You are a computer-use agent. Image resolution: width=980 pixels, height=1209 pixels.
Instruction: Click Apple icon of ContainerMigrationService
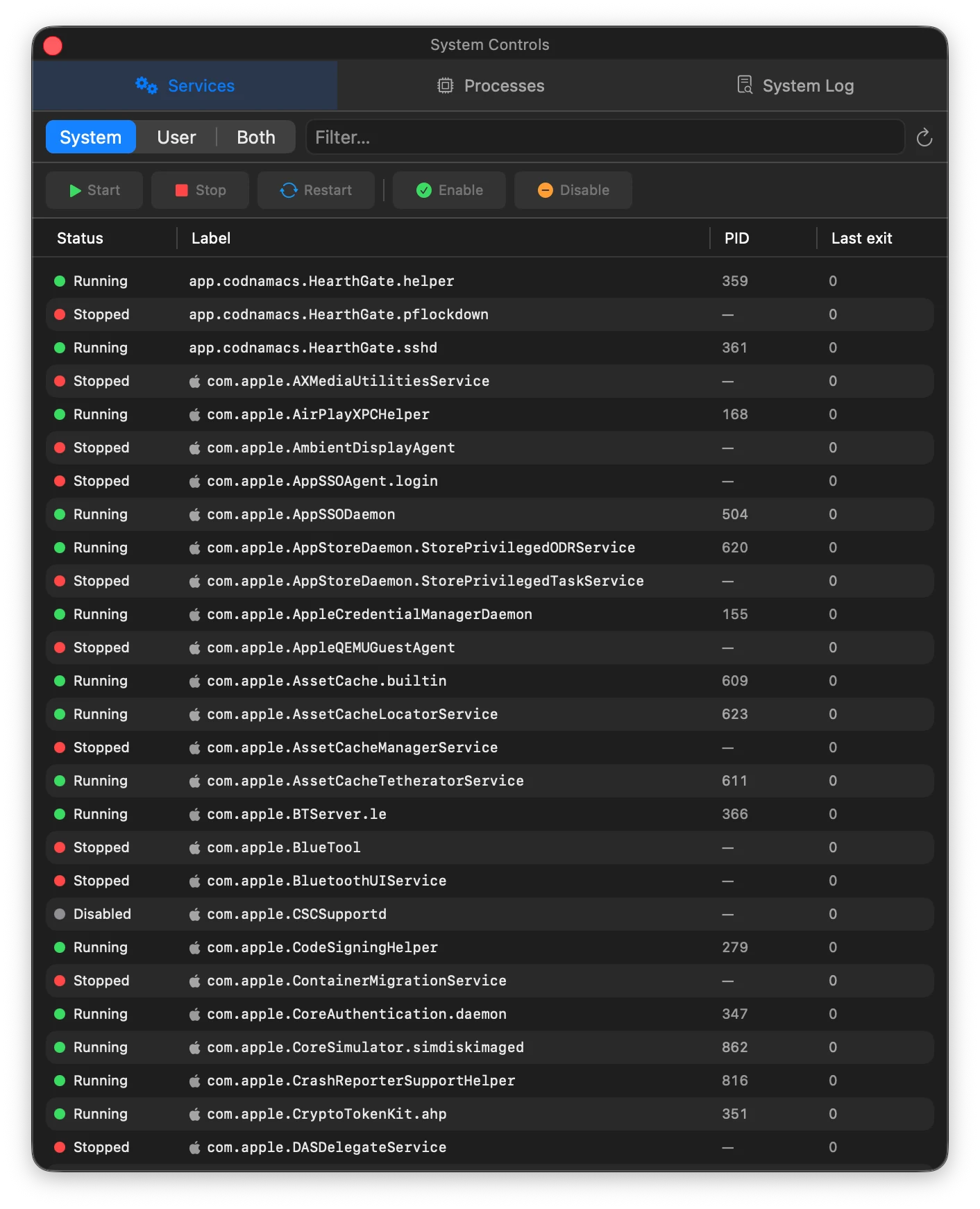195,981
